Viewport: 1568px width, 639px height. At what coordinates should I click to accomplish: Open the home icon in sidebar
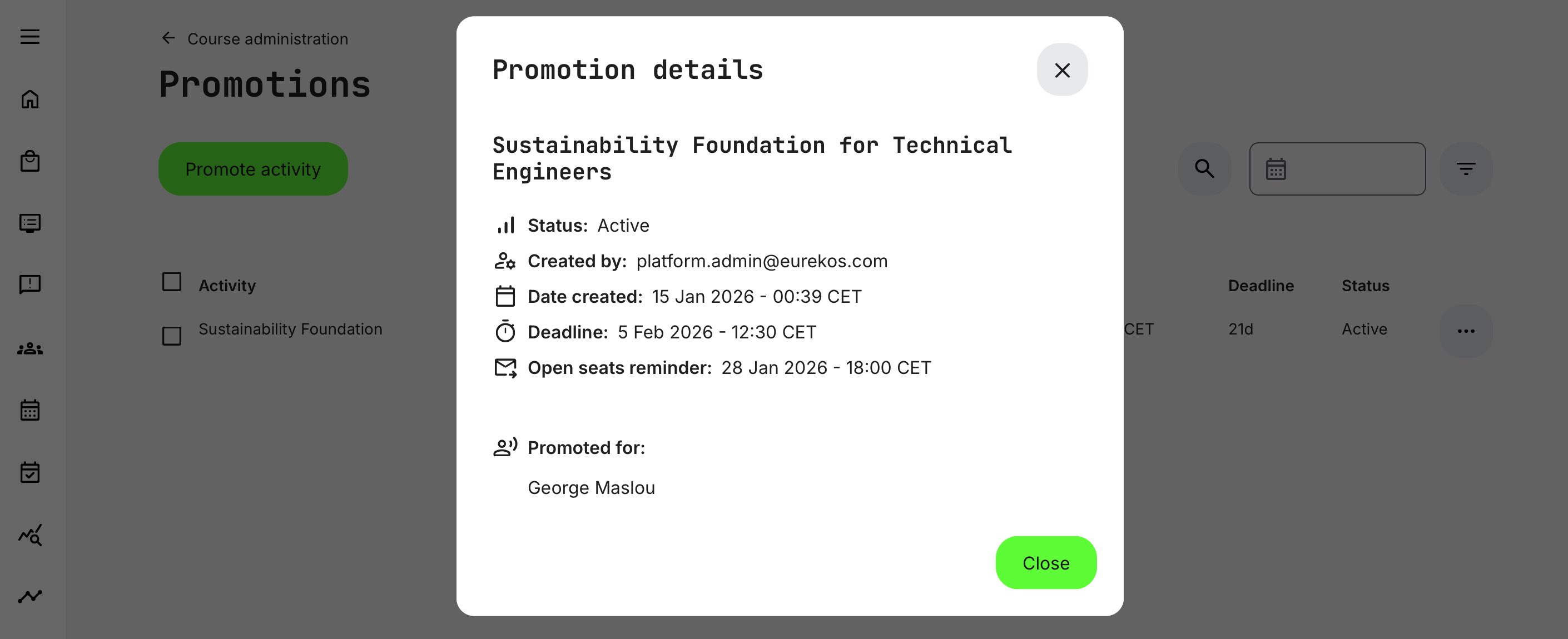coord(29,99)
